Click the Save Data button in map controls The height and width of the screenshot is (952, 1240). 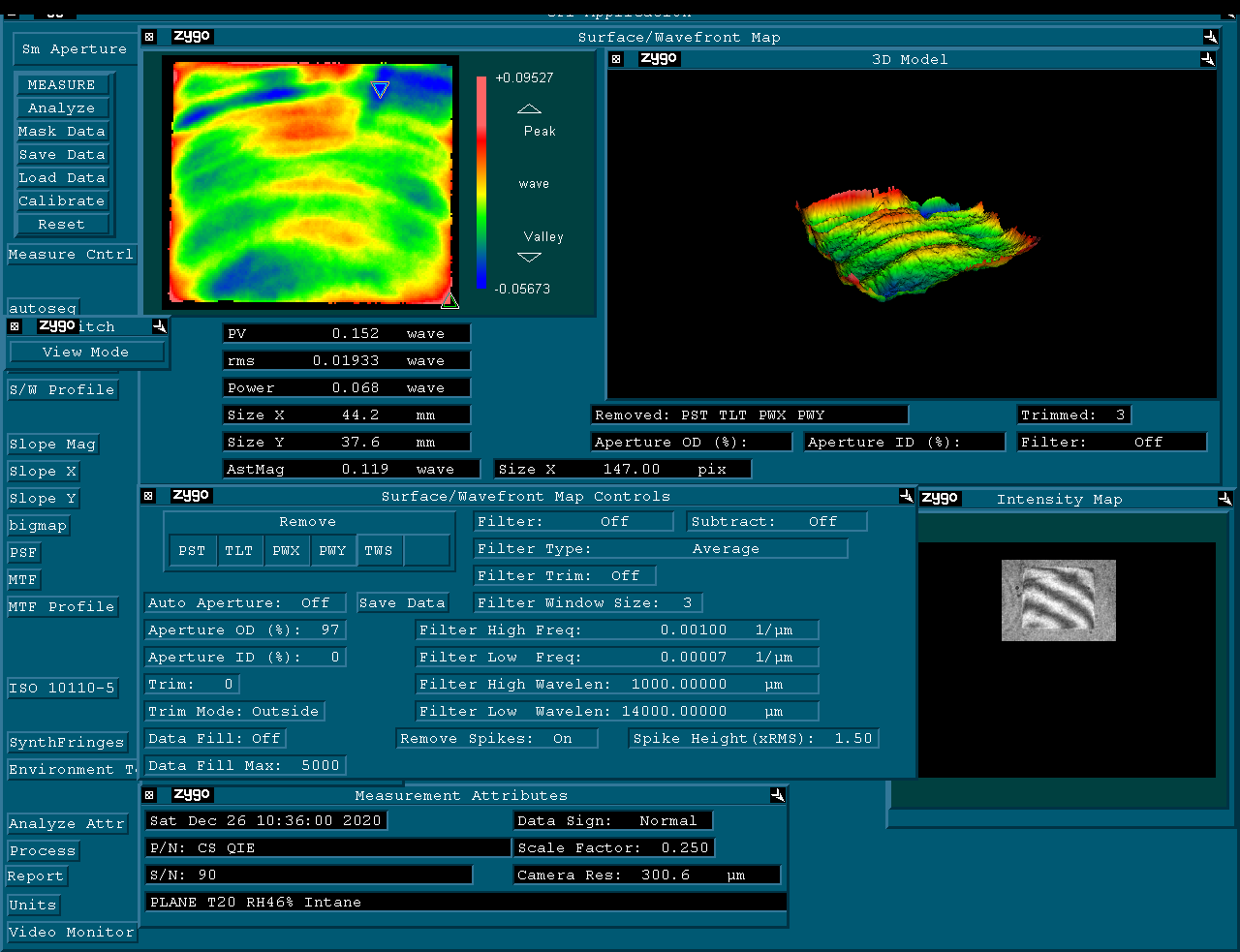pyautogui.click(x=402, y=602)
